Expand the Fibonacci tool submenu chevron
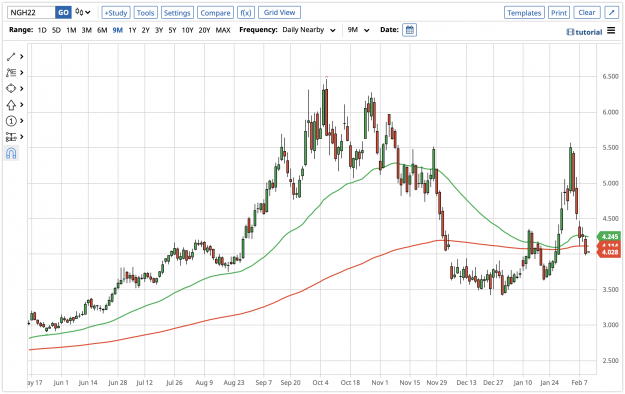Image resolution: width=625 pixels, height=394 pixels. pos(22,73)
